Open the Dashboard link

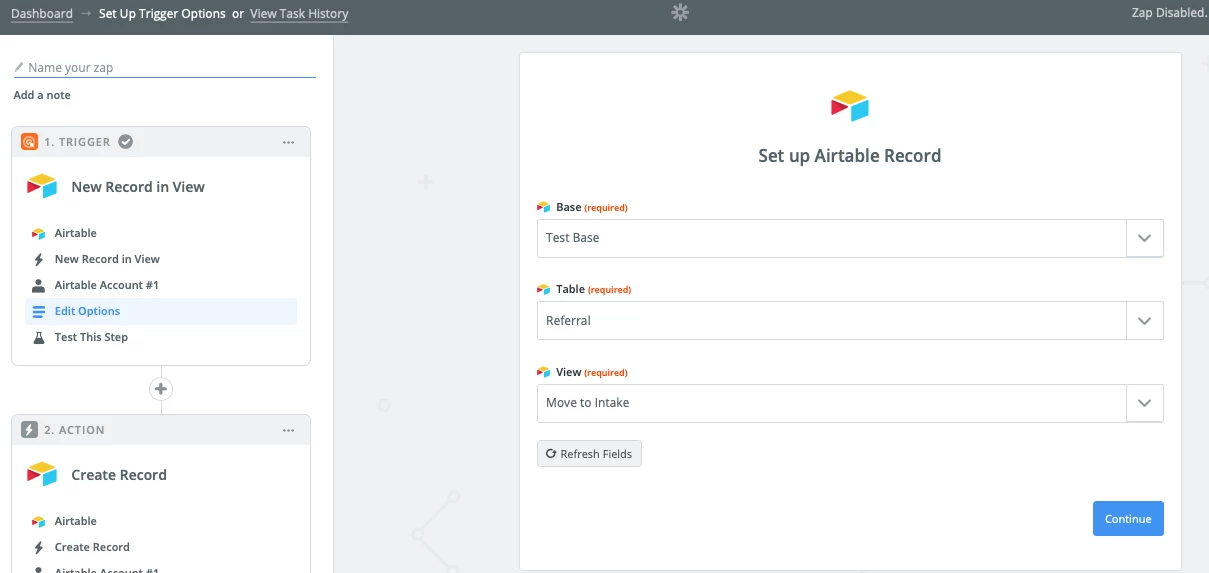[42, 14]
